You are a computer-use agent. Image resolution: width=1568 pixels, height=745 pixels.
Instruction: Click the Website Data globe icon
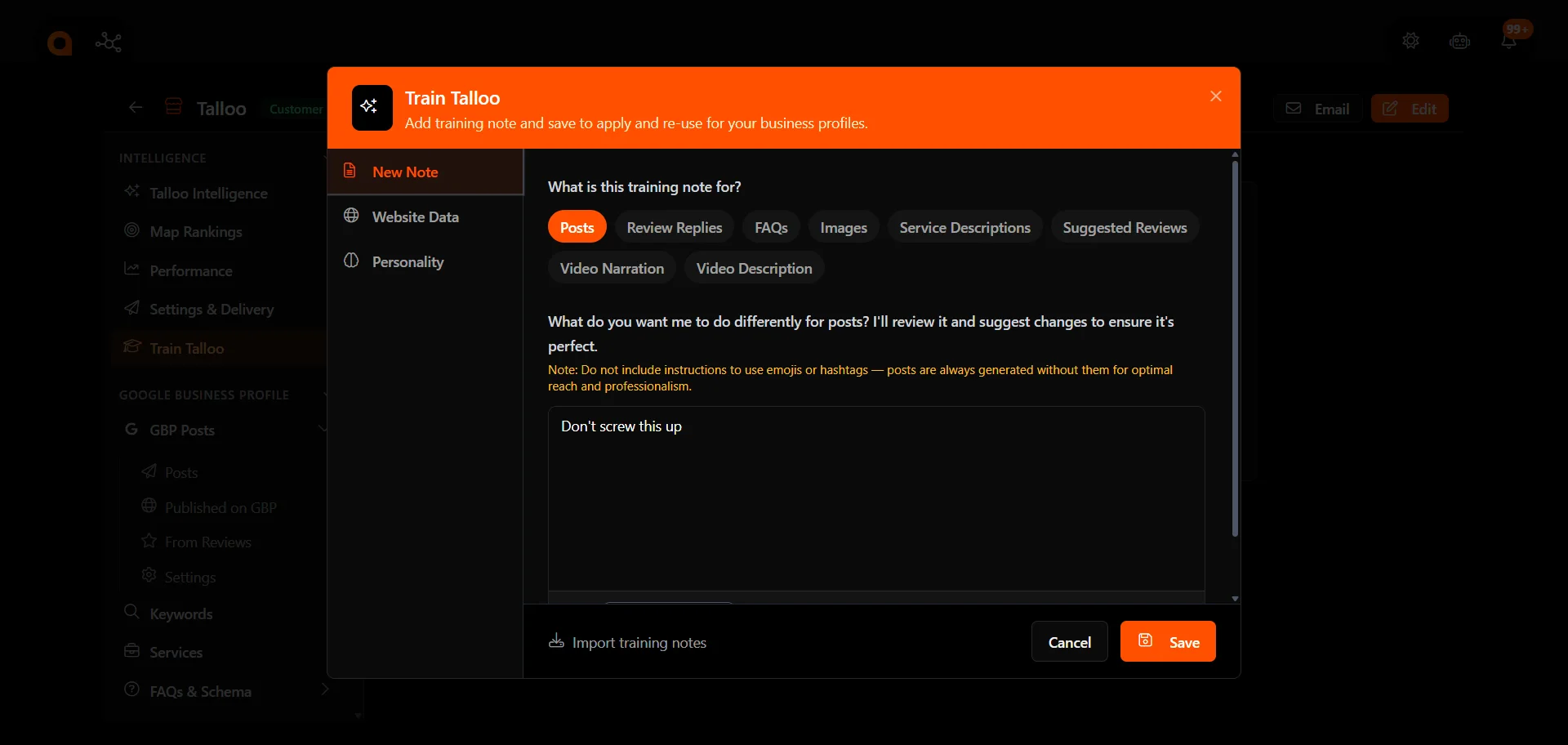point(351,216)
